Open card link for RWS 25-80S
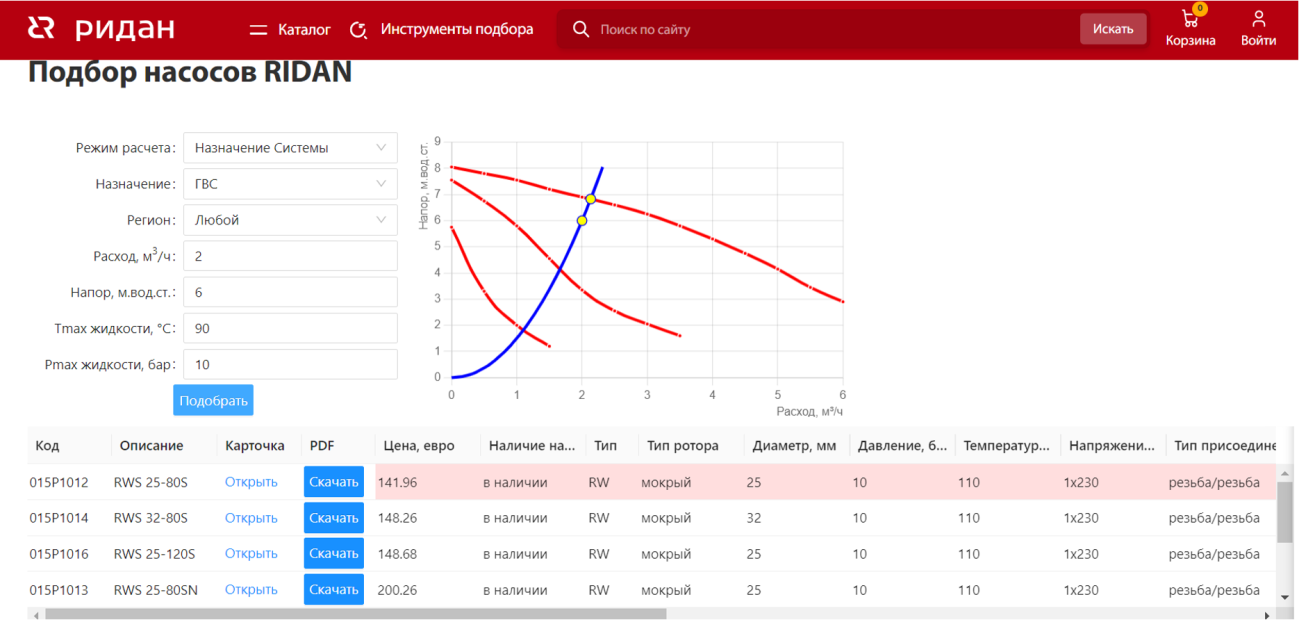The width and height of the screenshot is (1299, 620). [251, 482]
